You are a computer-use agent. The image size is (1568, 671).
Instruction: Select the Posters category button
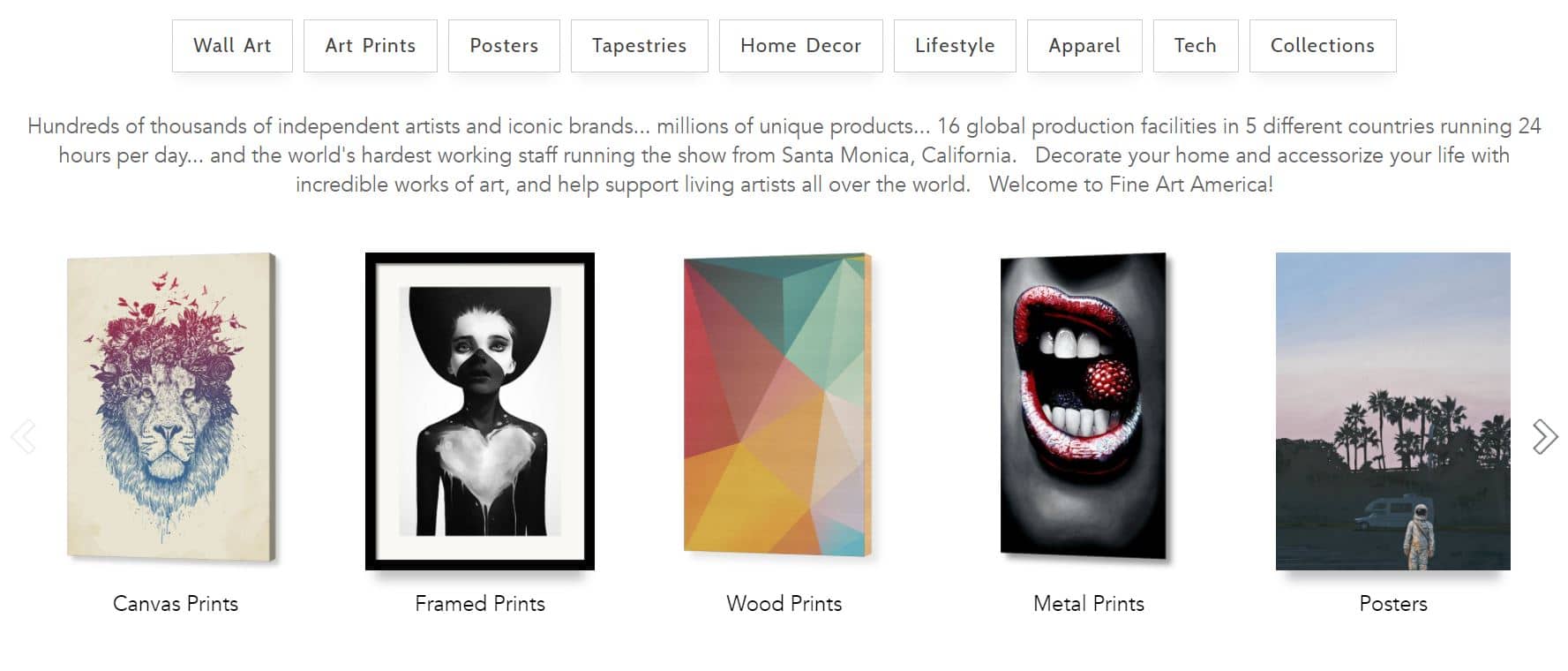[504, 46]
